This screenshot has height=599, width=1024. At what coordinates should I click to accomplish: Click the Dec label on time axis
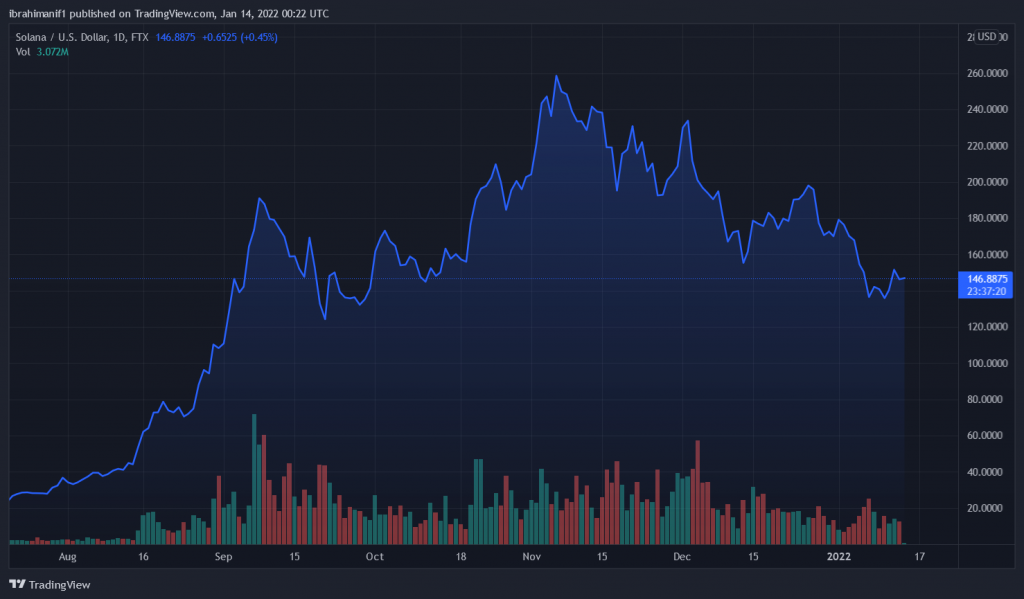680,555
